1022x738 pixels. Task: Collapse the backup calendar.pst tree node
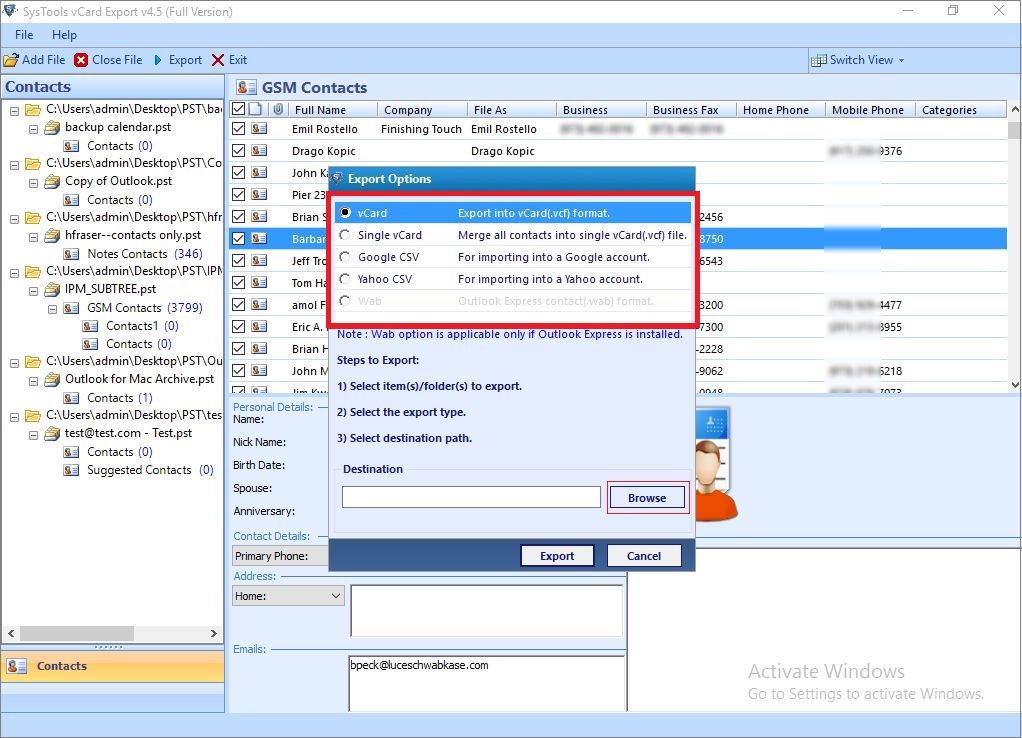click(33, 128)
